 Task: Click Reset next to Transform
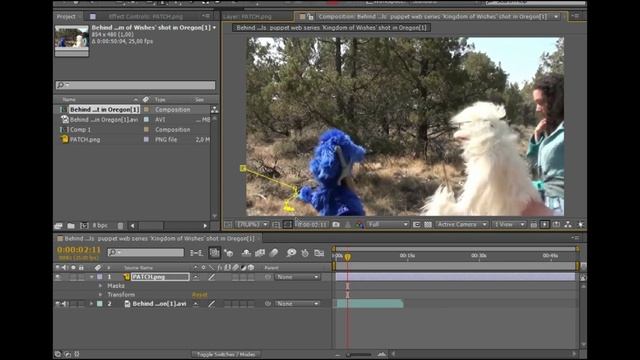point(200,295)
